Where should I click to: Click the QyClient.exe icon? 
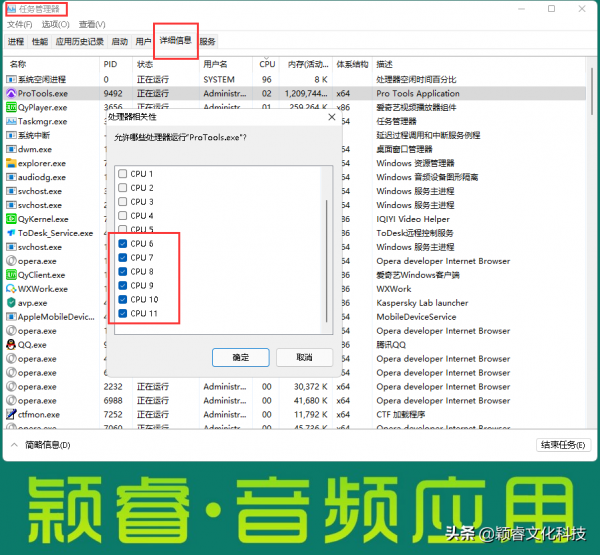point(11,275)
